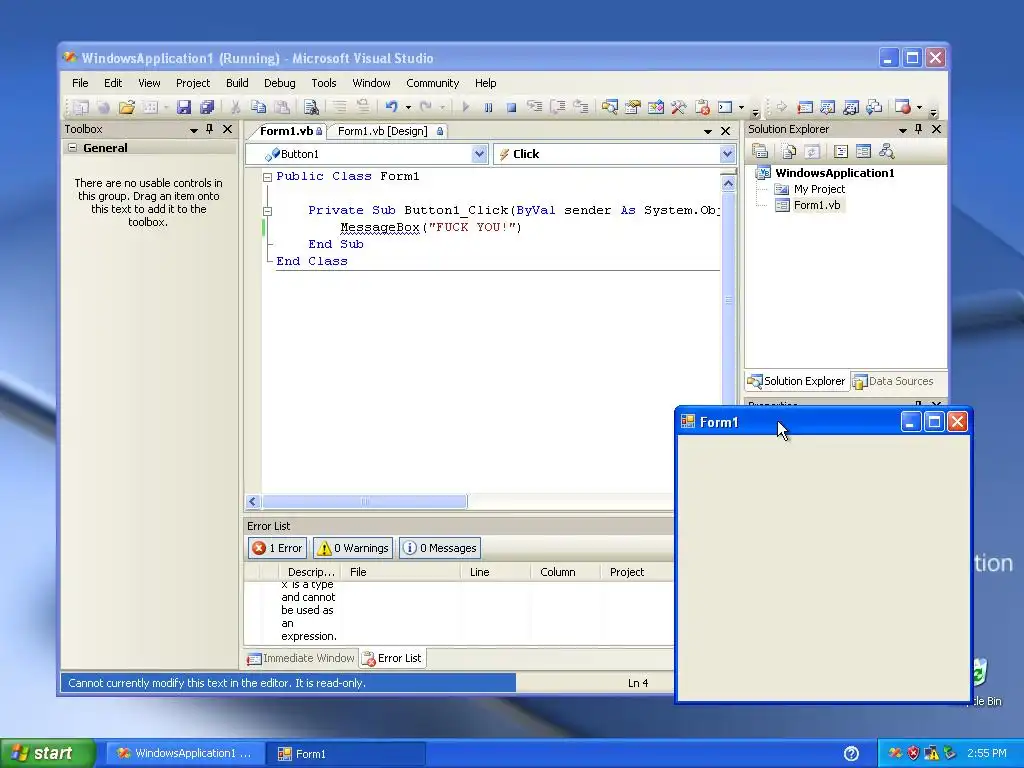Open the Community menu
This screenshot has height=768, width=1024.
(432, 83)
